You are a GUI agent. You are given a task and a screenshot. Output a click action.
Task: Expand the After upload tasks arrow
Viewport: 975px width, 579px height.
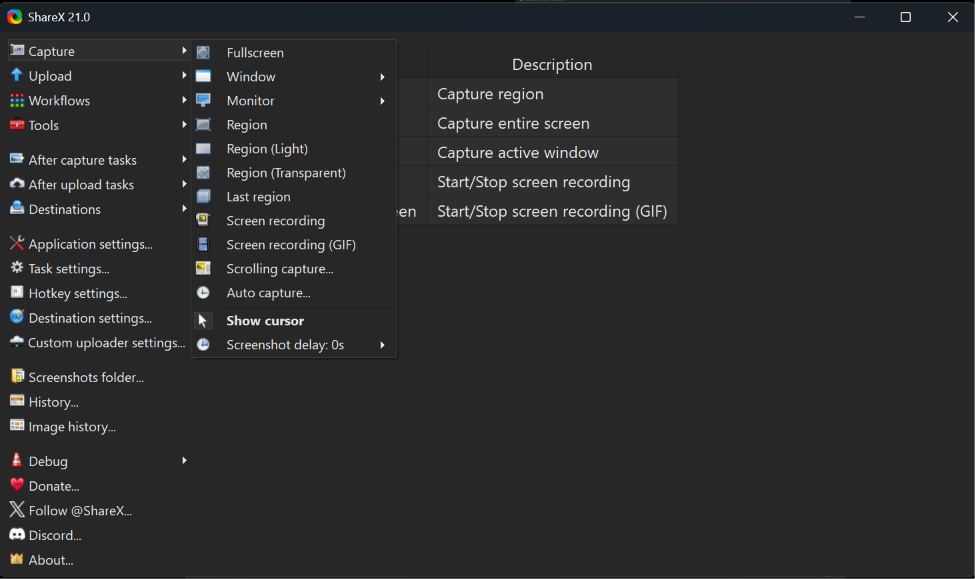point(184,184)
